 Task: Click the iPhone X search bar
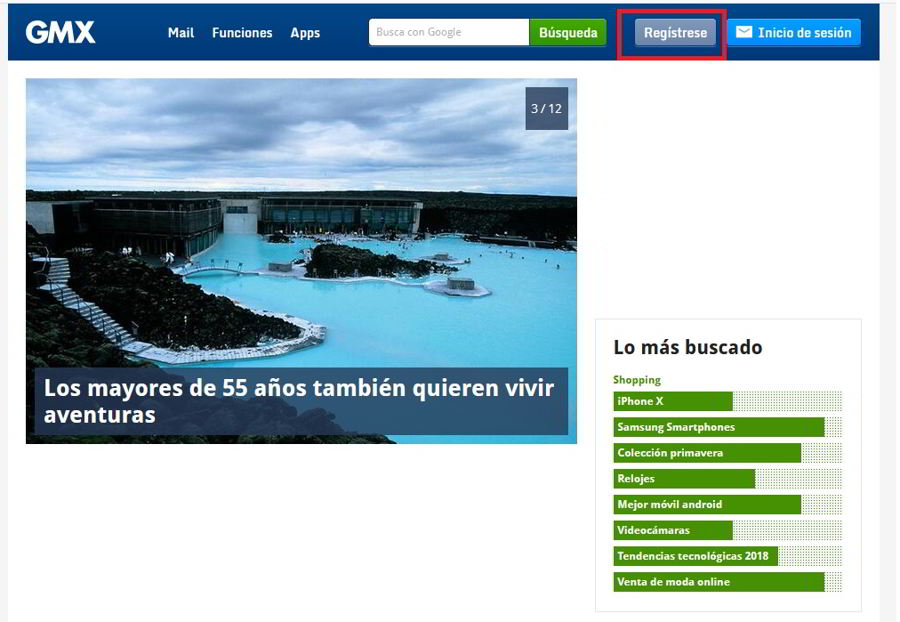[x=672, y=401]
